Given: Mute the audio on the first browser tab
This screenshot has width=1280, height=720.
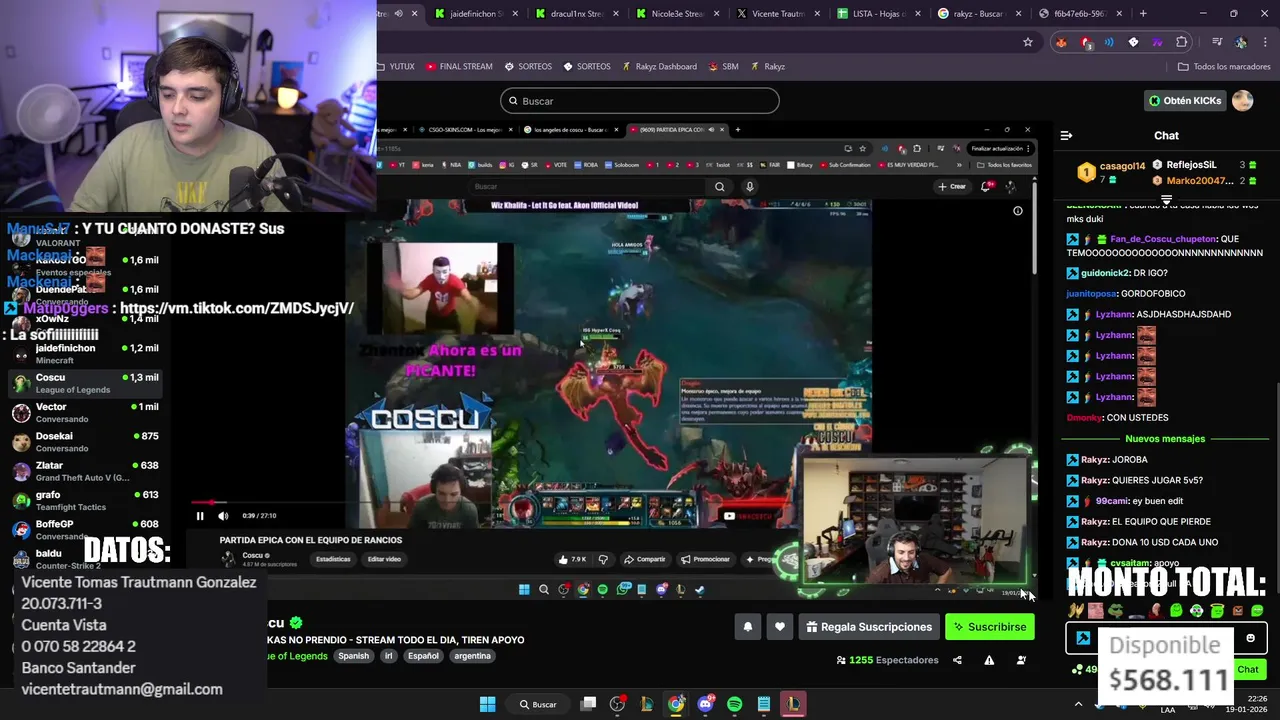Looking at the screenshot, I should pos(399,14).
